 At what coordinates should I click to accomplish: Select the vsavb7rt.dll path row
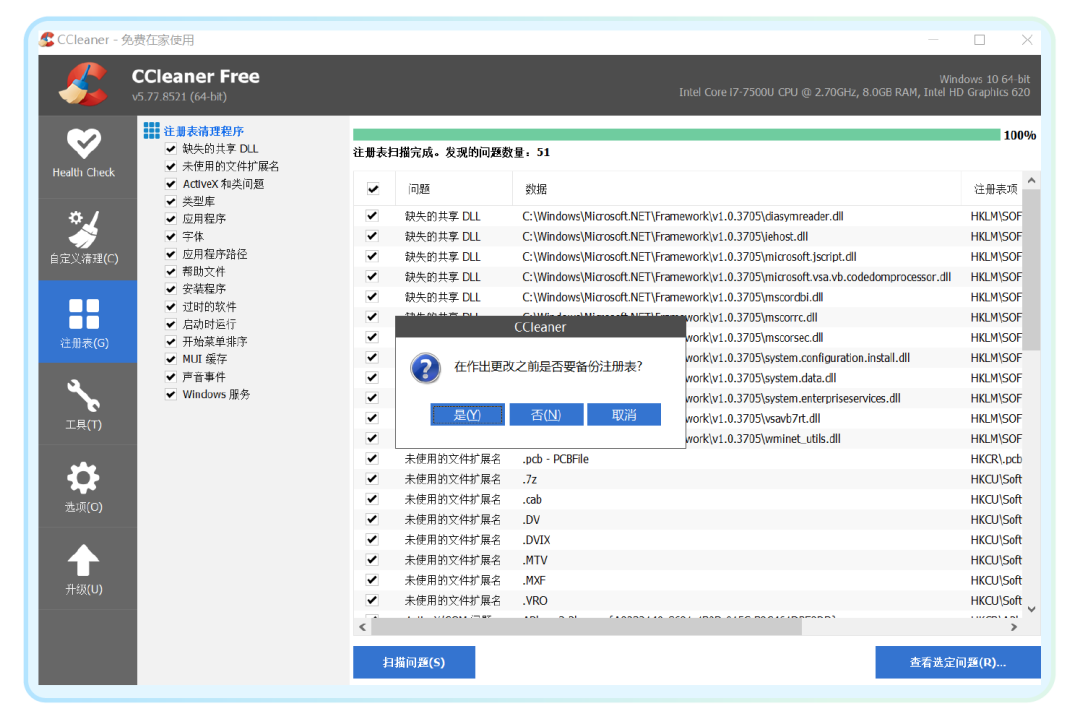(688, 418)
